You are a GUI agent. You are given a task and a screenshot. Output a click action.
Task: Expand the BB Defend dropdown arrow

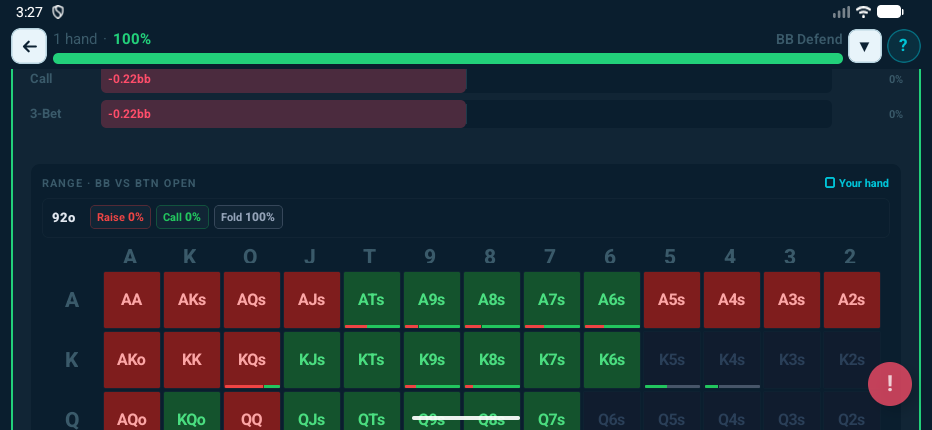[864, 46]
